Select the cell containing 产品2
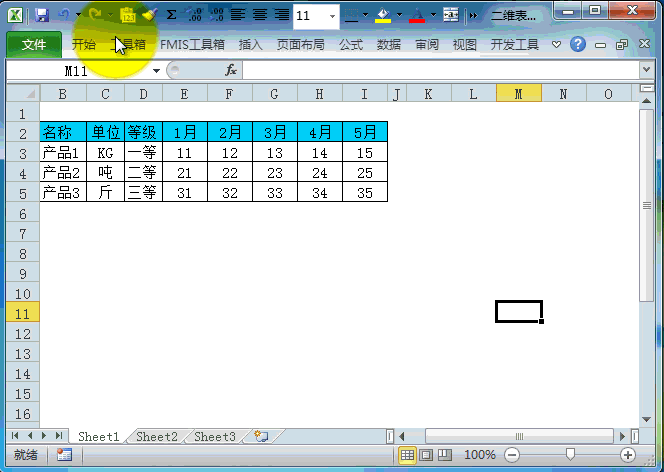The height and width of the screenshot is (472, 664). pyautogui.click(x=62, y=172)
